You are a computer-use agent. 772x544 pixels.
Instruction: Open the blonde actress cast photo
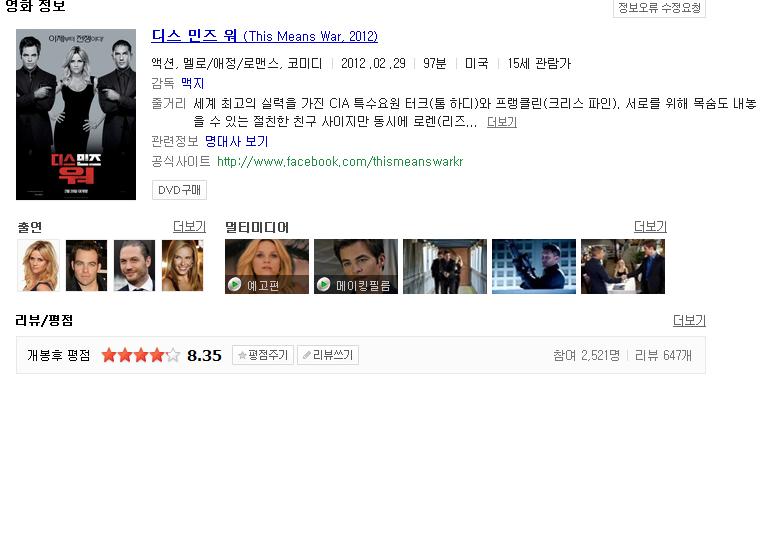[x=38, y=265]
